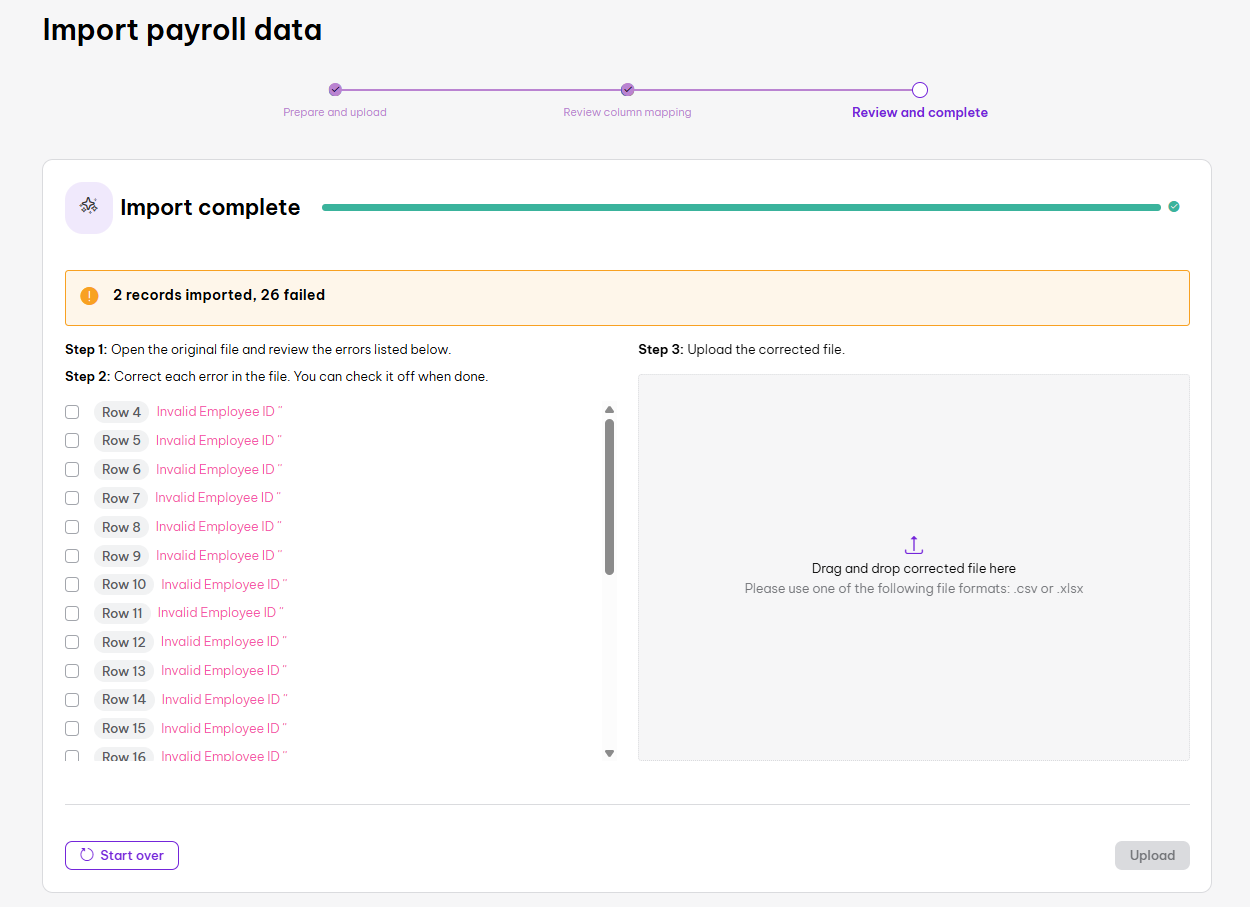Click the Import complete sparkle icon

[x=89, y=207]
